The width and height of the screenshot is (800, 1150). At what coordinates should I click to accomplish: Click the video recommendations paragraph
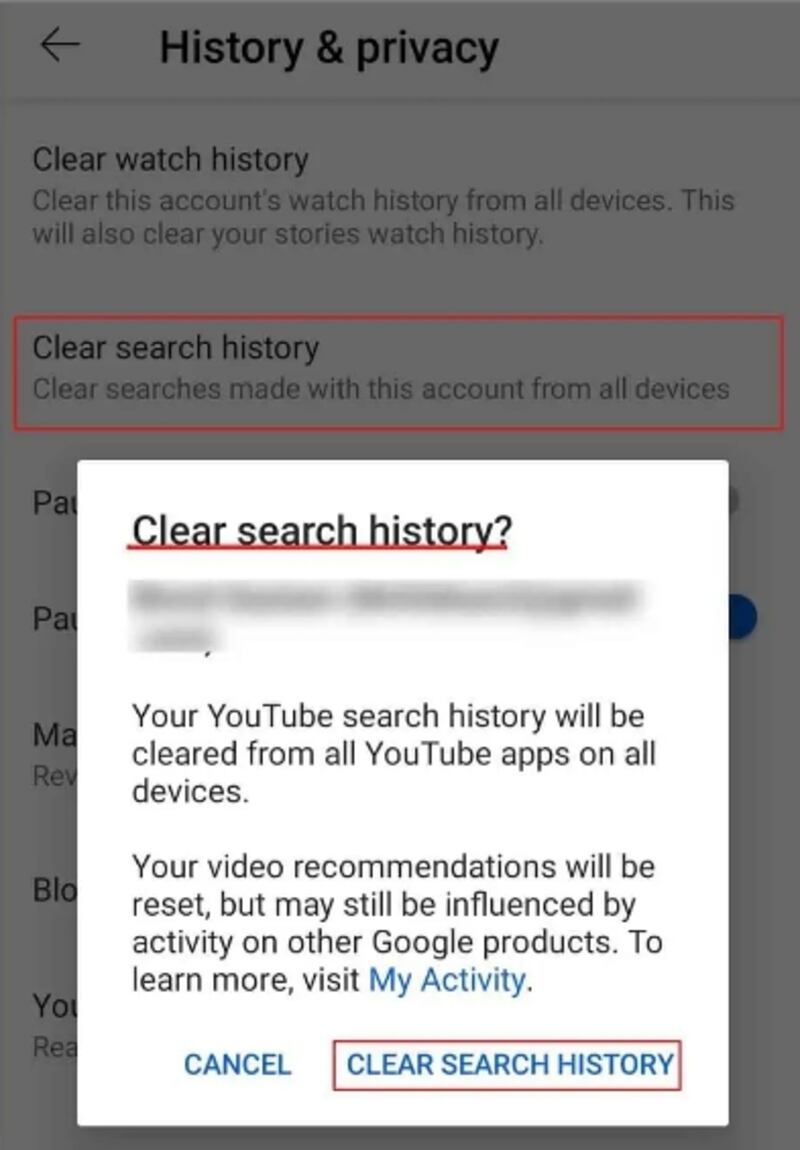397,923
